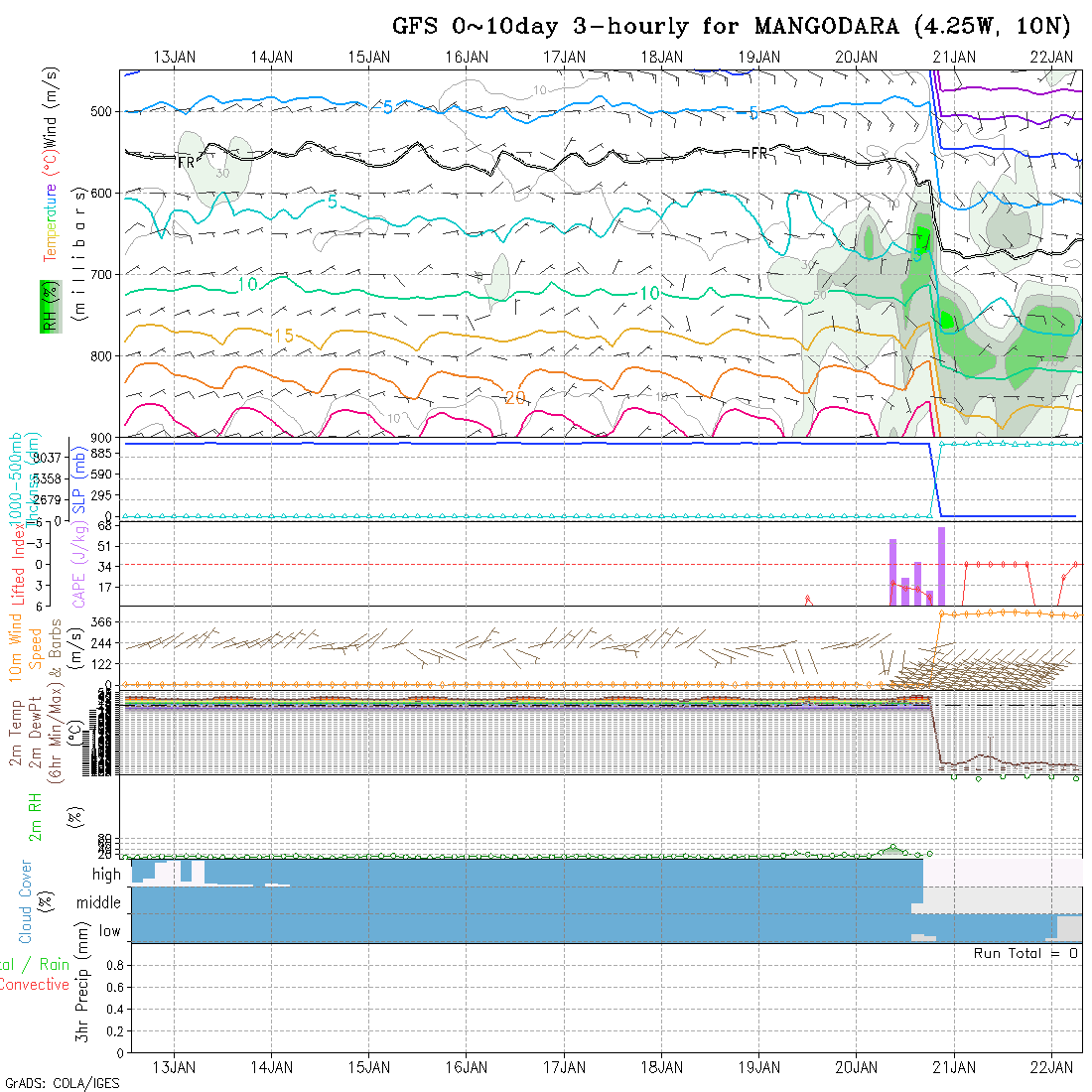This screenshot has height=1092, width=1092.
Task: Click the 0.8 tick on precipitation axis
Action: click(112, 965)
